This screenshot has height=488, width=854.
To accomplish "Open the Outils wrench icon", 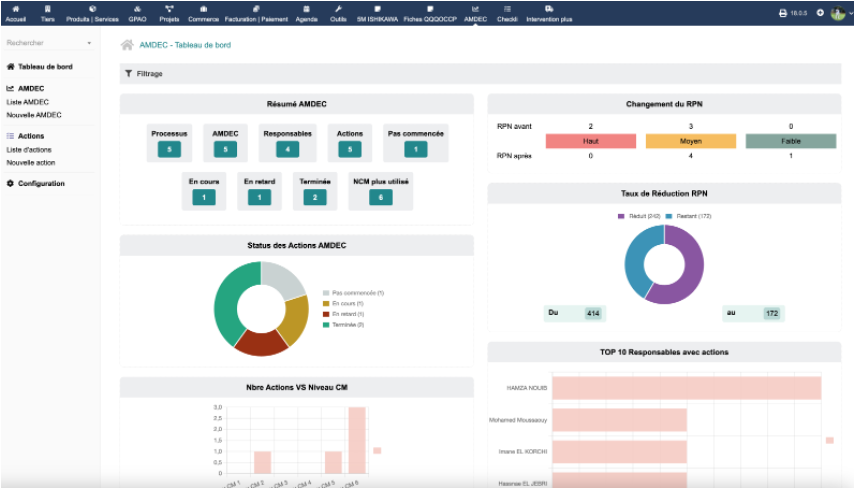I will click(x=338, y=9).
